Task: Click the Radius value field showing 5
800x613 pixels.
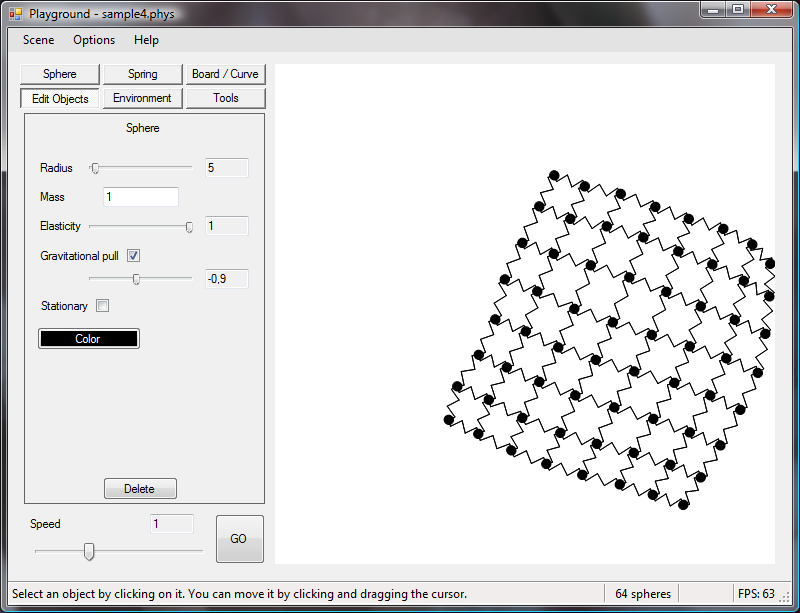Action: coord(227,168)
